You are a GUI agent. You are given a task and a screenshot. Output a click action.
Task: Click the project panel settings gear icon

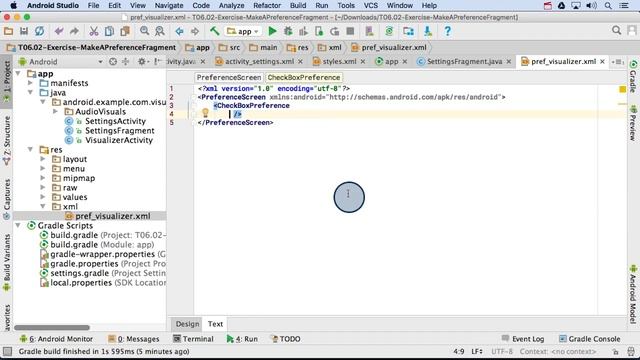[142, 62]
